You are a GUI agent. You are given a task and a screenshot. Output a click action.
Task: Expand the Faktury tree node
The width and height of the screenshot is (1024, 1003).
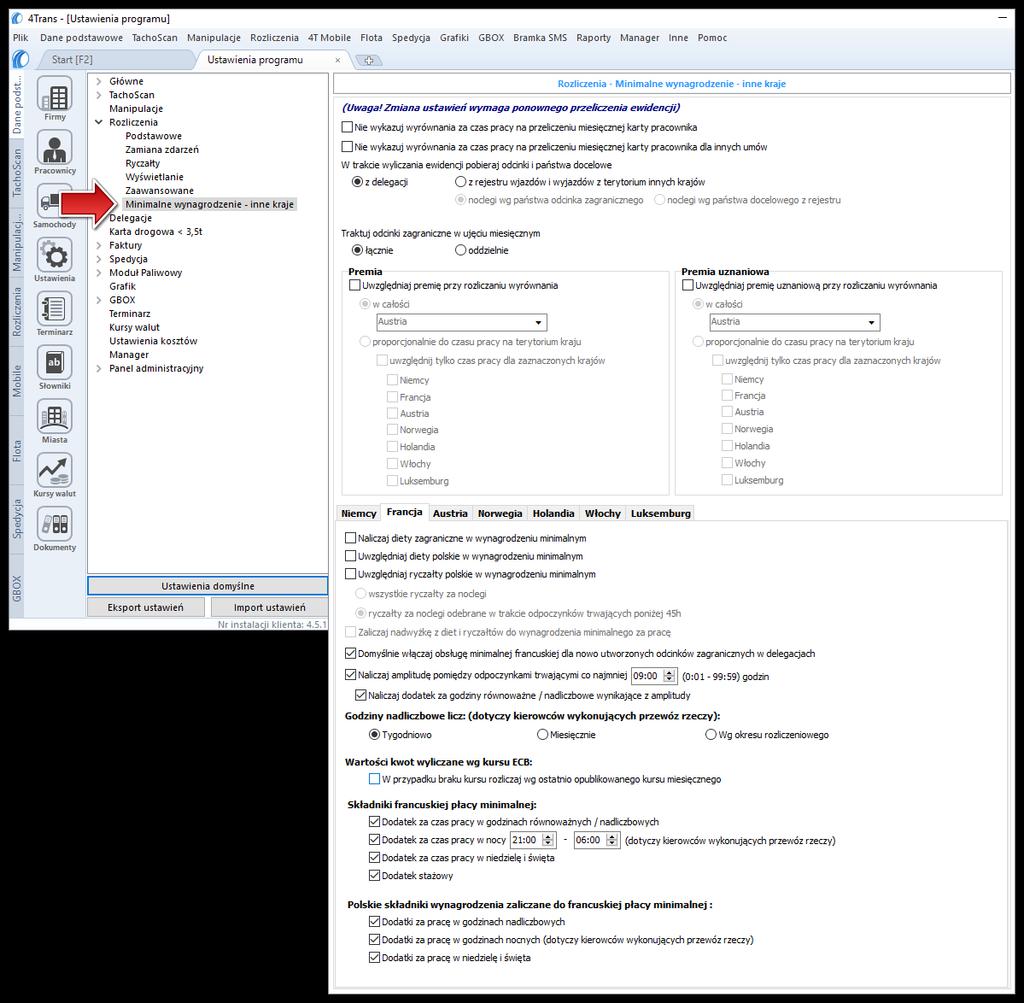click(x=99, y=246)
